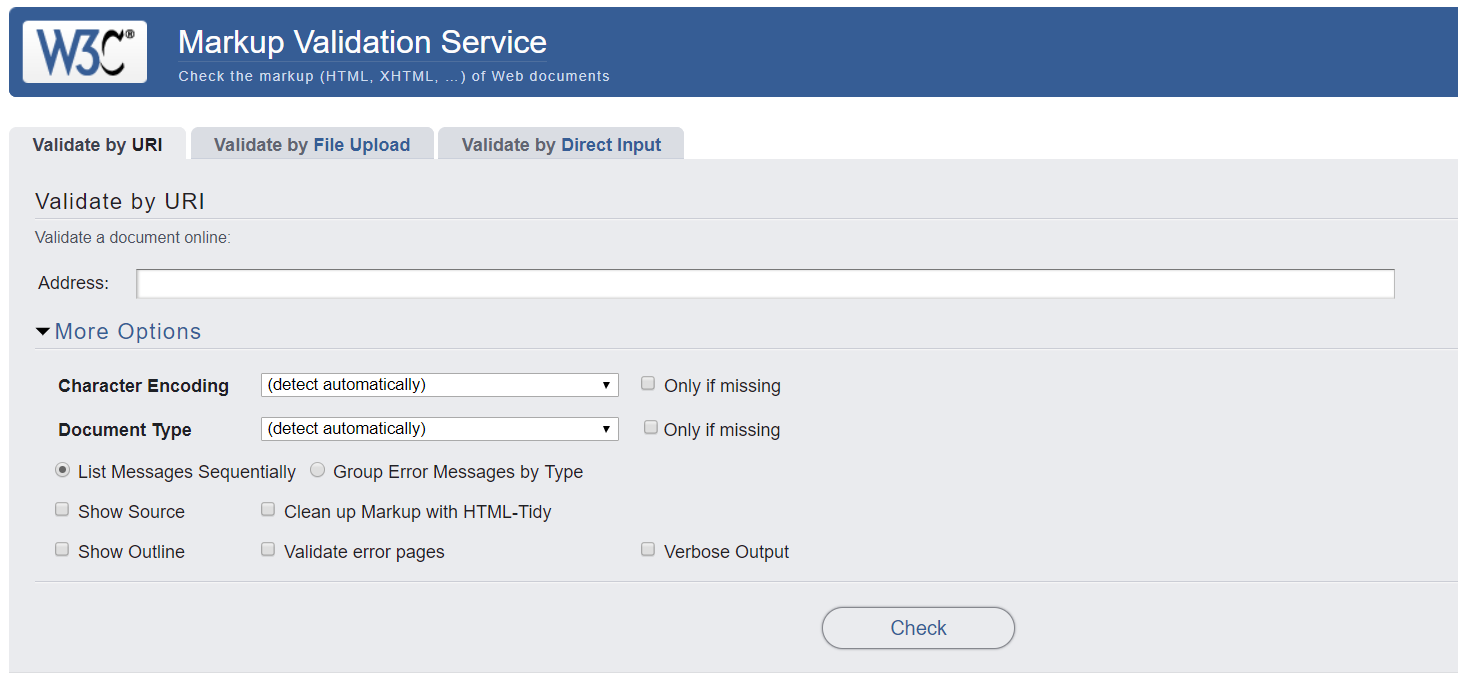Switch to the Validate by File Upload tab
1458x680 pixels.
pos(311,143)
